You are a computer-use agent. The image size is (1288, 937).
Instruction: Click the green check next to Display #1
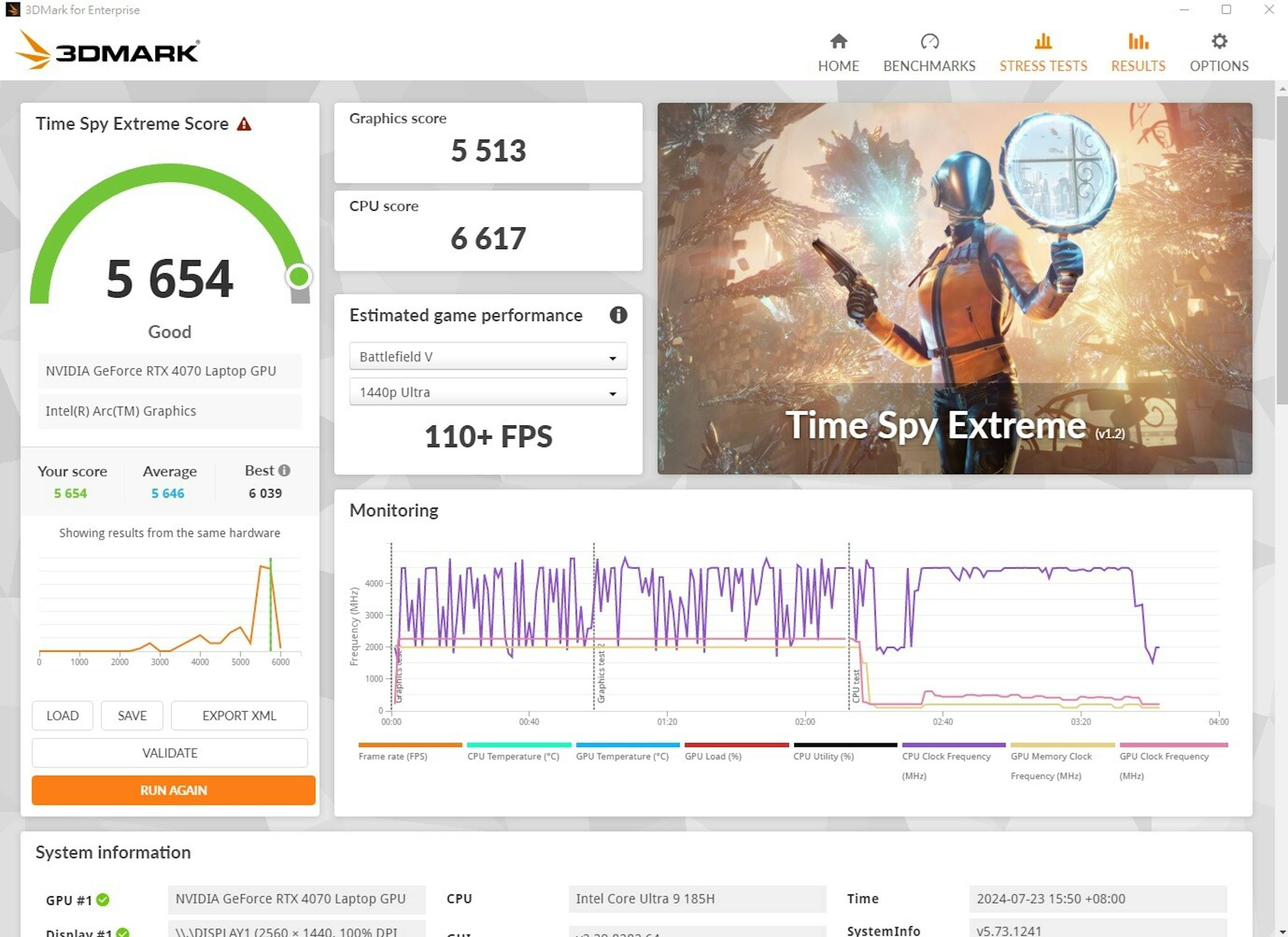pos(123,932)
